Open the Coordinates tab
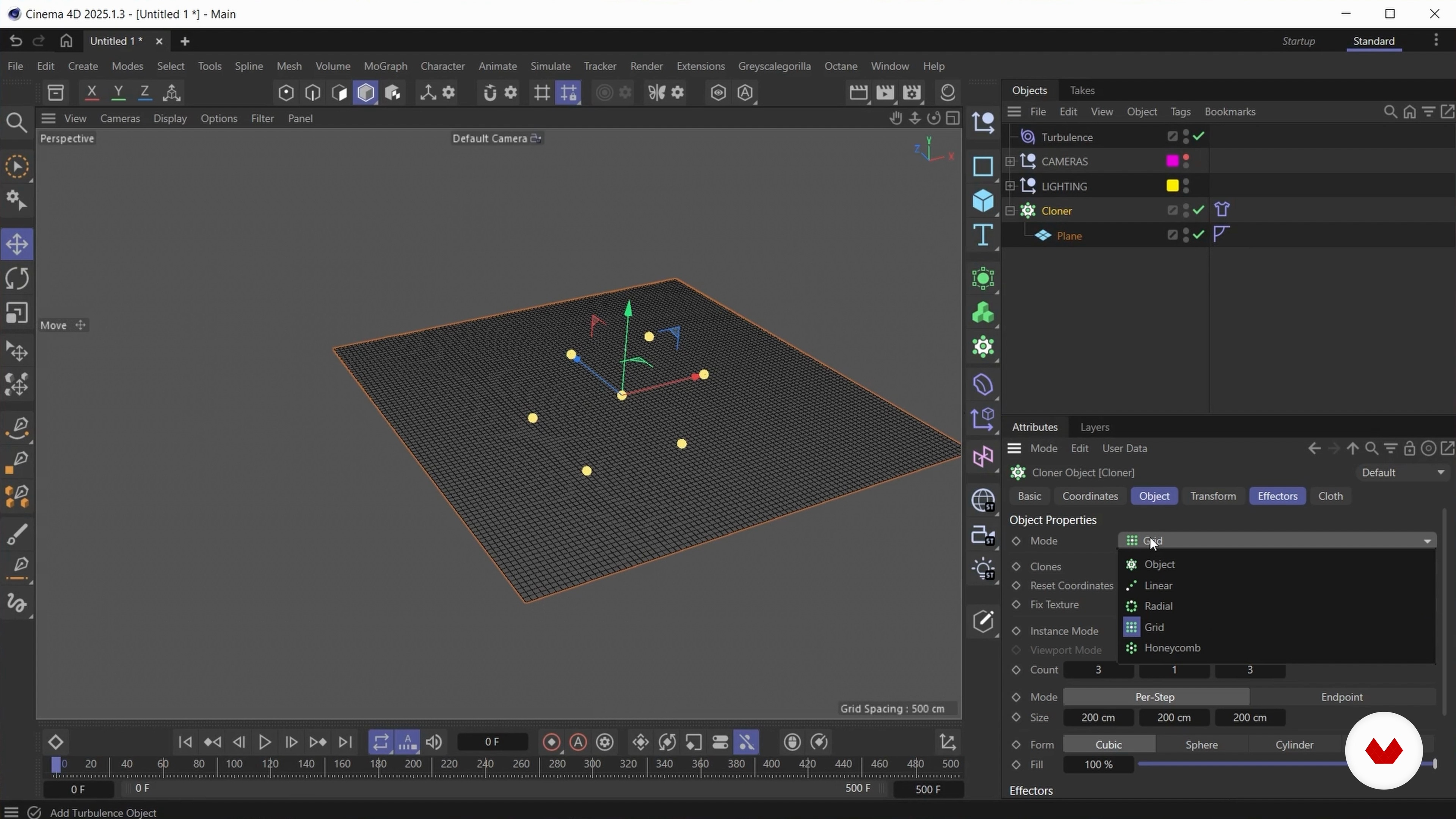The width and height of the screenshot is (1456, 819). (x=1090, y=496)
